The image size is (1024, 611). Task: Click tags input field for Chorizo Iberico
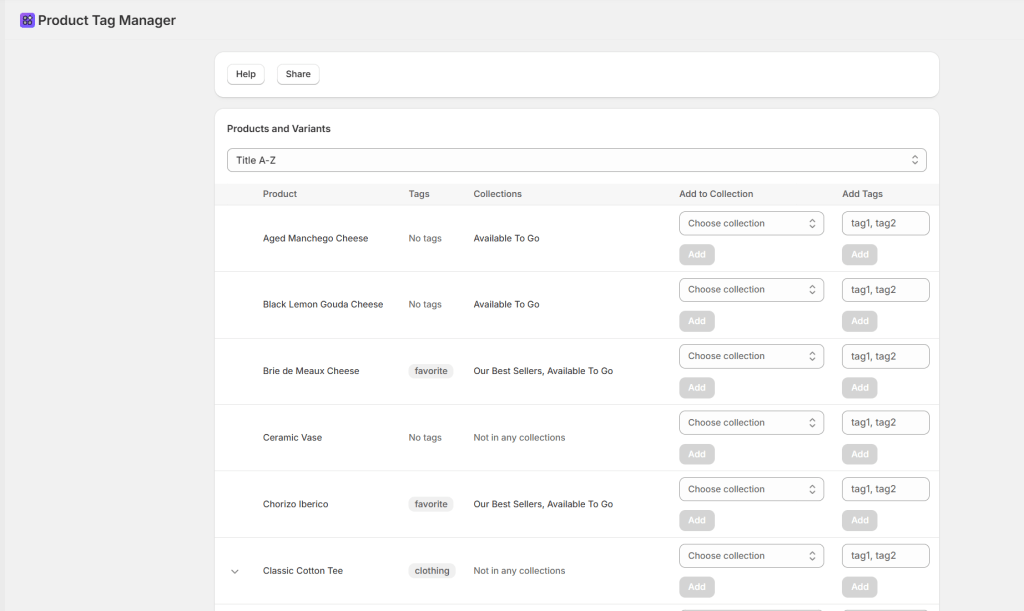885,489
